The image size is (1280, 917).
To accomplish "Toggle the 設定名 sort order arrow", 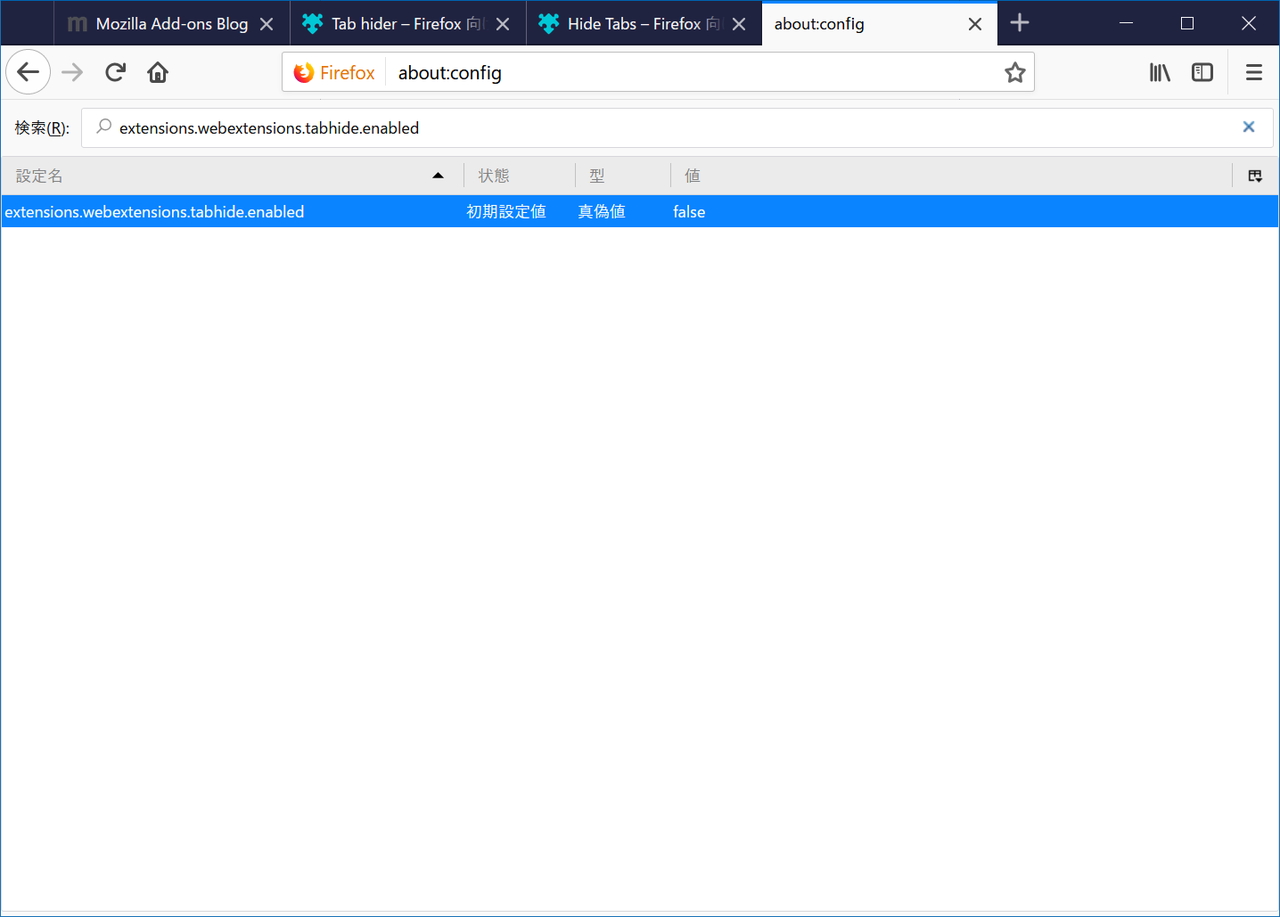I will coord(437,174).
